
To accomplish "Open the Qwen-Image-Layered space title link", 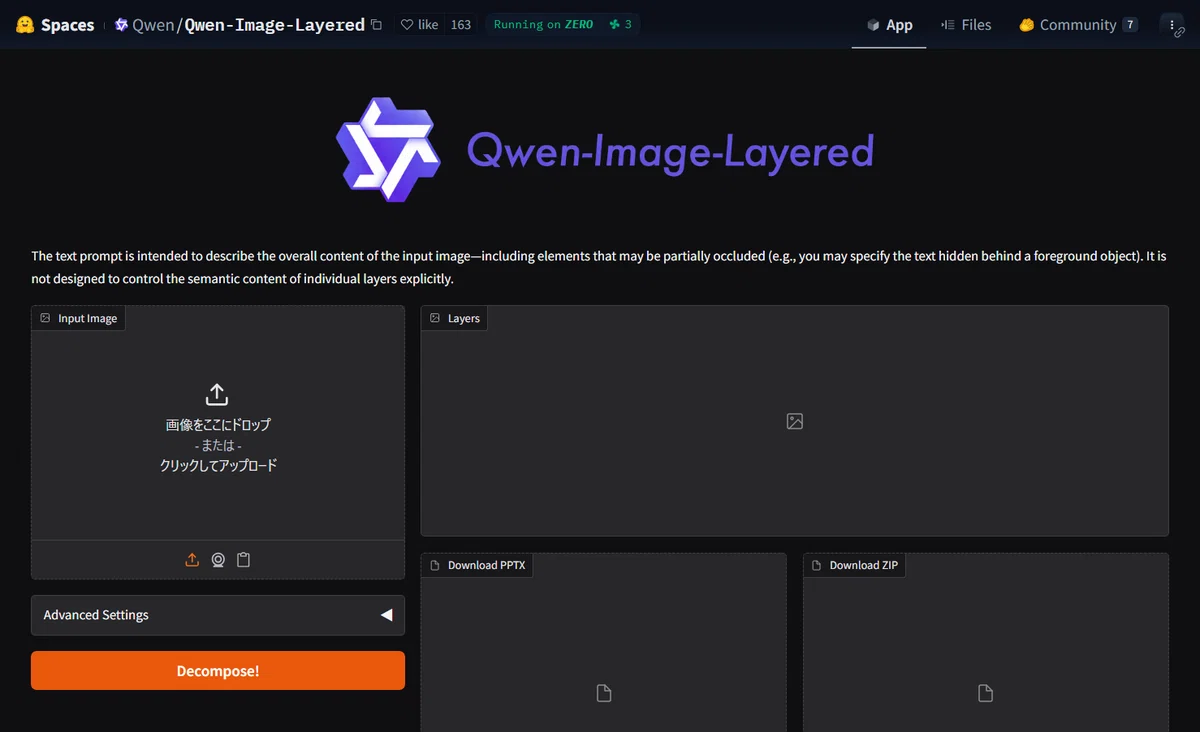I will click(x=275, y=25).
